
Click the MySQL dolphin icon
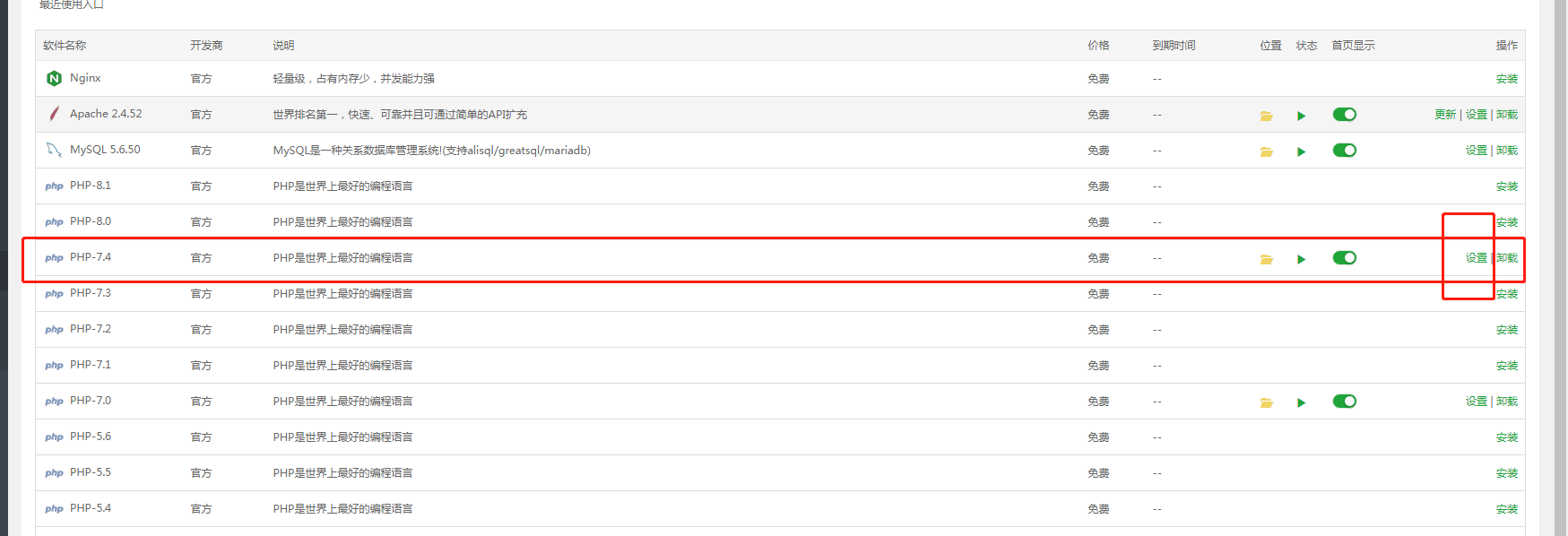(x=54, y=150)
